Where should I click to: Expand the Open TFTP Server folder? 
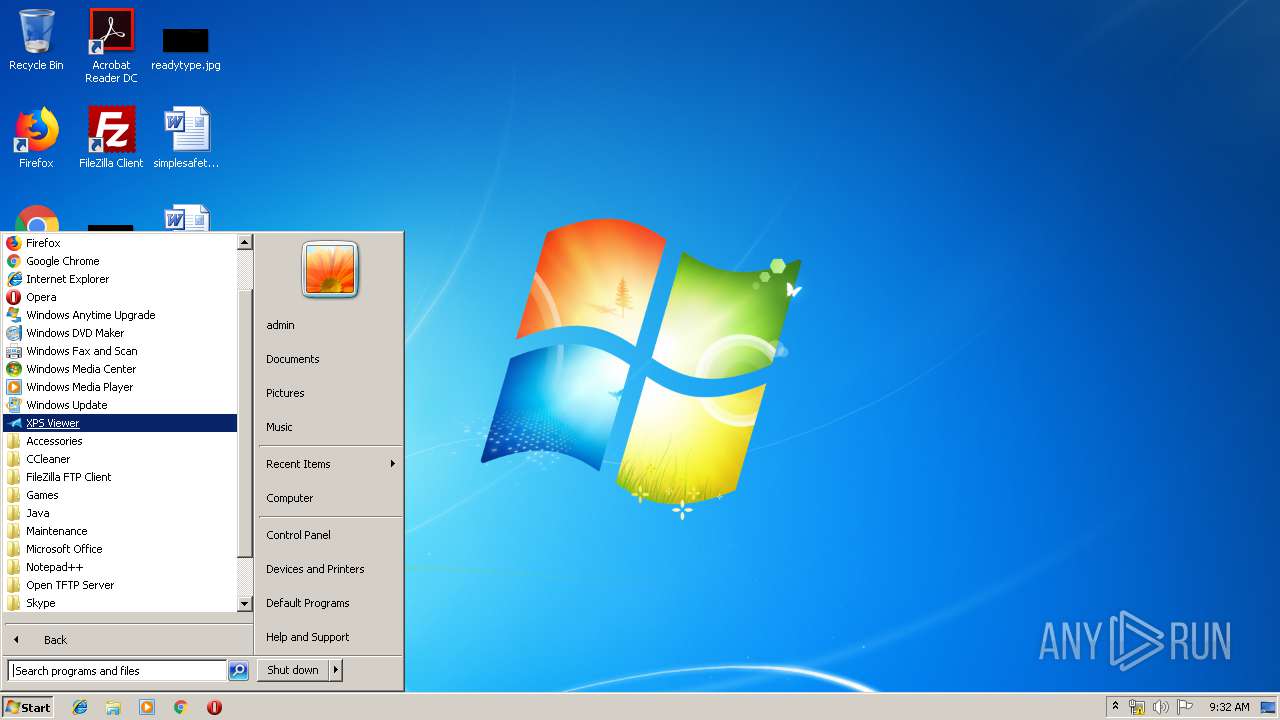click(x=120, y=585)
